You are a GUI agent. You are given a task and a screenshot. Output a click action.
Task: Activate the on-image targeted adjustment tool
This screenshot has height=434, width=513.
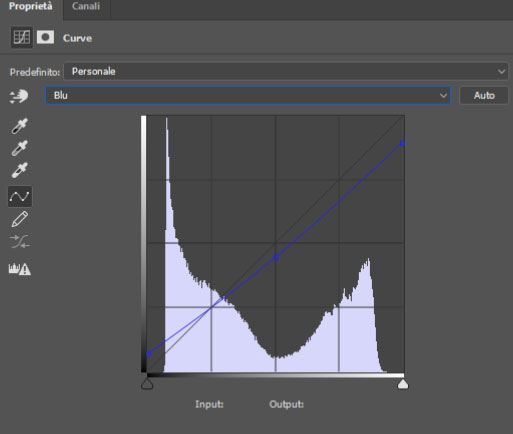point(19,96)
